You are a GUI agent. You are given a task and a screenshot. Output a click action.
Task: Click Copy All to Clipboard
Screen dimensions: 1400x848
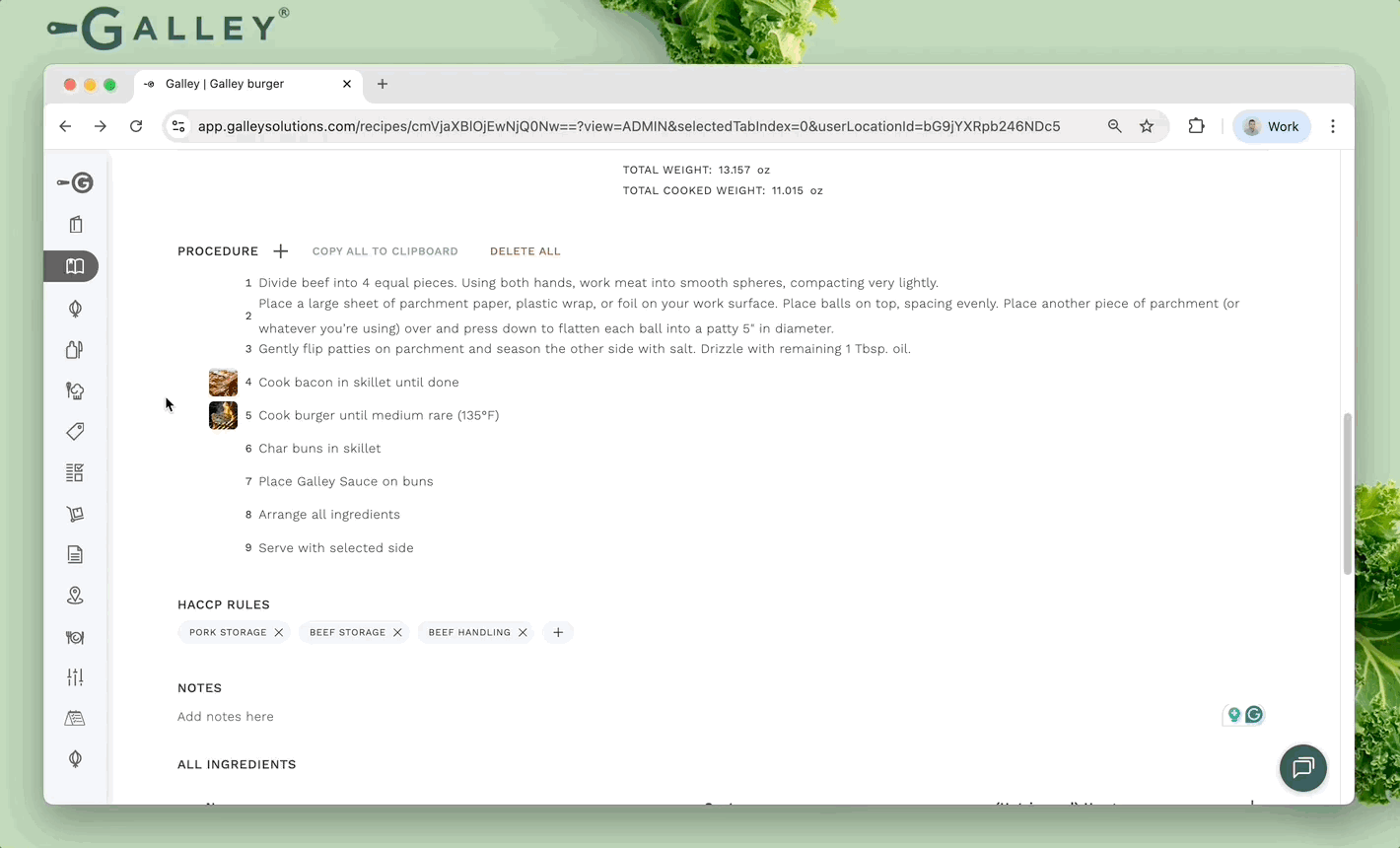(x=385, y=251)
